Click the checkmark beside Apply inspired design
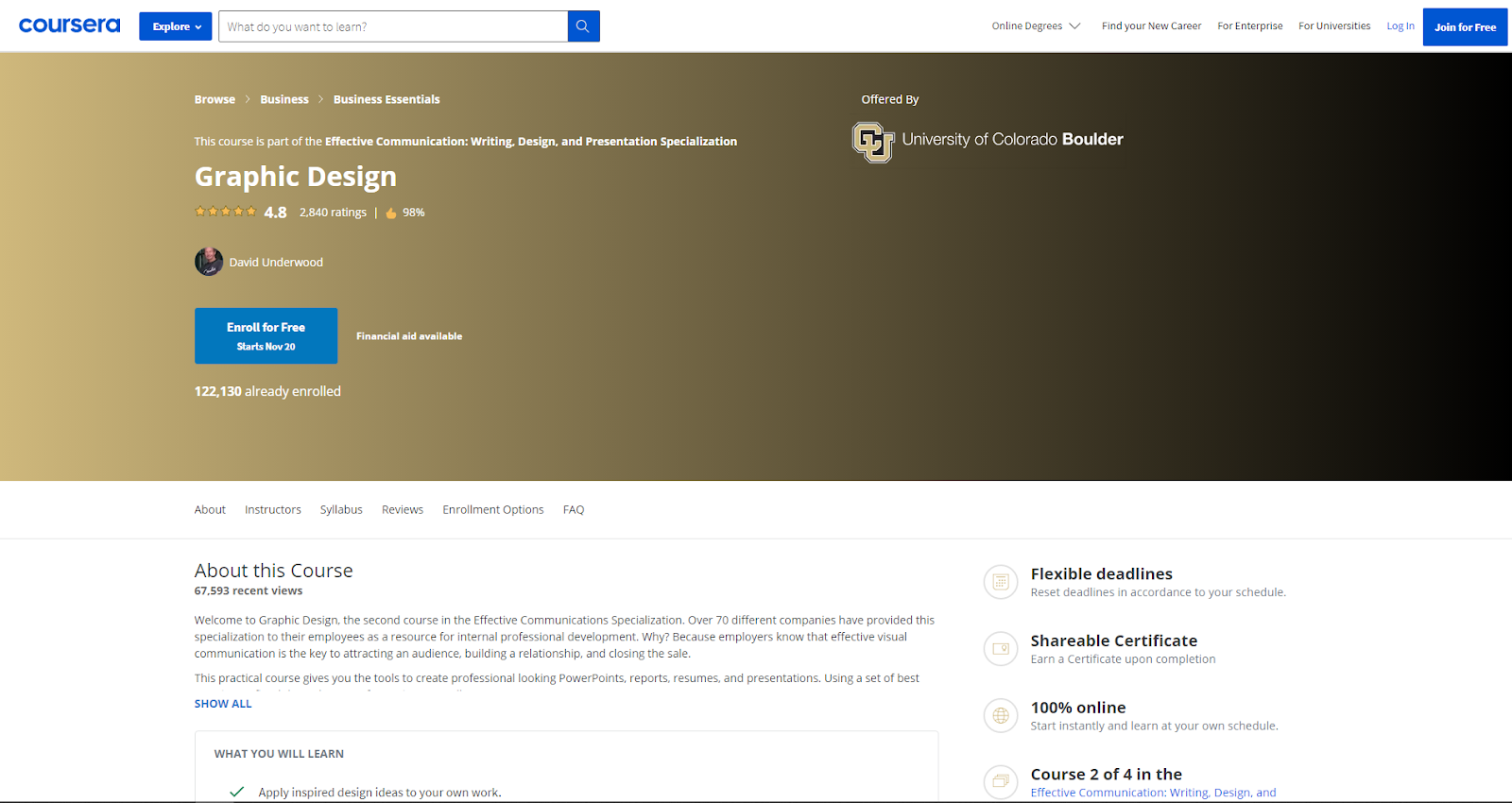 click(237, 792)
